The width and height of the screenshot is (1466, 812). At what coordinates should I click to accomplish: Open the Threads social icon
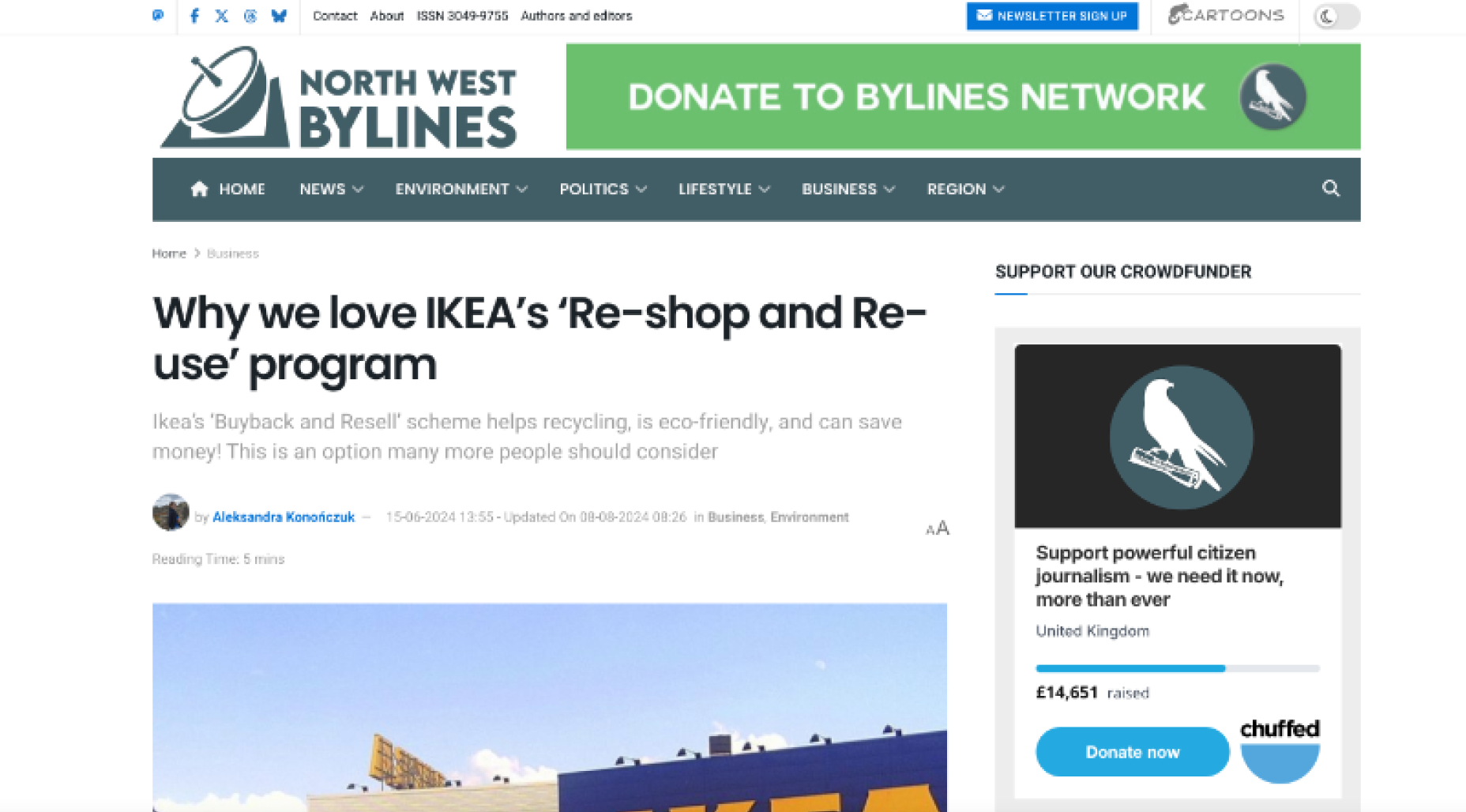pyautogui.click(x=250, y=16)
